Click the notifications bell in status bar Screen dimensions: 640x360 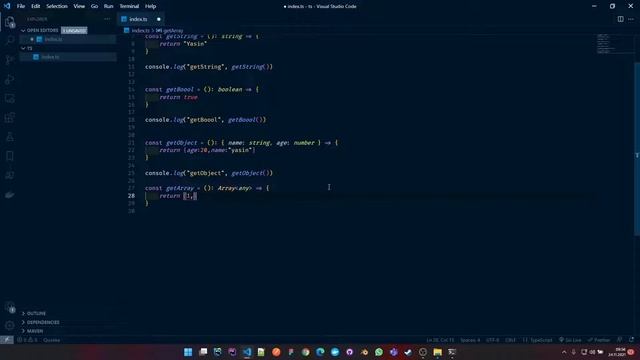[631, 340]
